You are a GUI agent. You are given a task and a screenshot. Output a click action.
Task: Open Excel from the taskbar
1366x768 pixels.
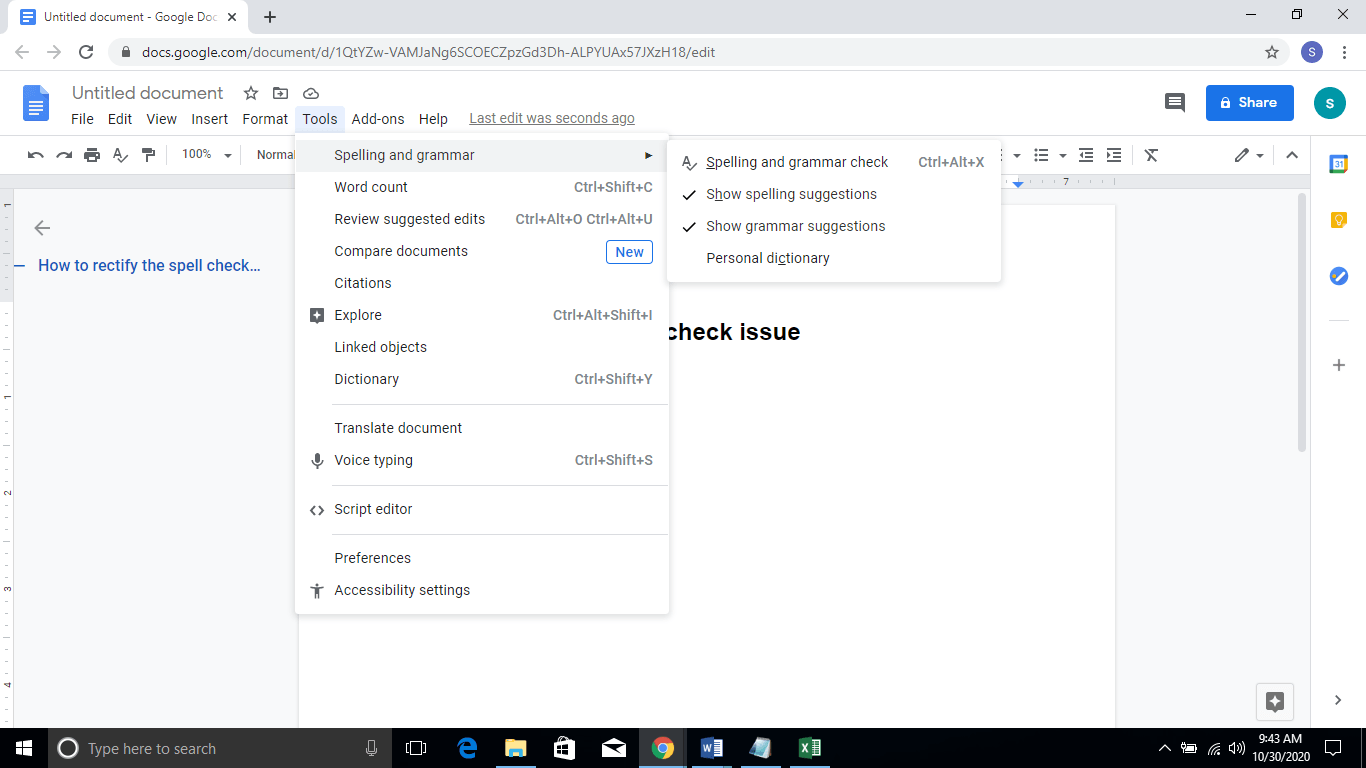[x=809, y=748]
